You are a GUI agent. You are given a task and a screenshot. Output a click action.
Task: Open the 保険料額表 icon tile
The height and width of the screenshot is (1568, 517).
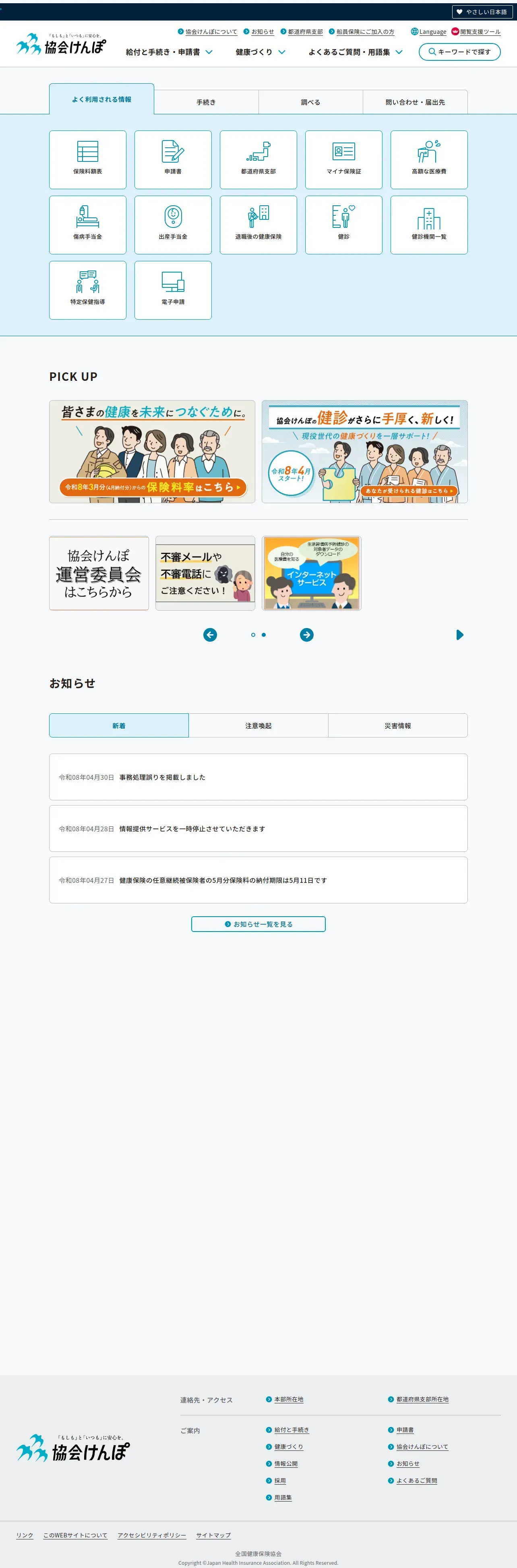coord(88,159)
